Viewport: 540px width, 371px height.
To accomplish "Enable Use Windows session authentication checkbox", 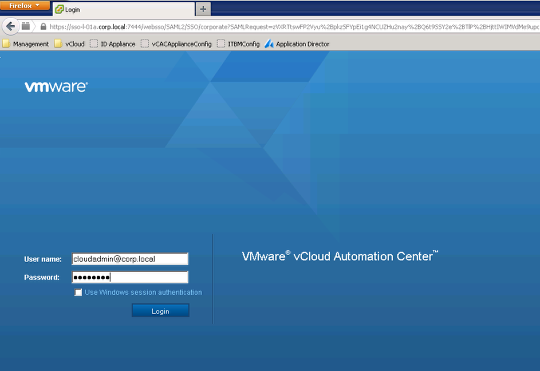I will pyautogui.click(x=78, y=292).
